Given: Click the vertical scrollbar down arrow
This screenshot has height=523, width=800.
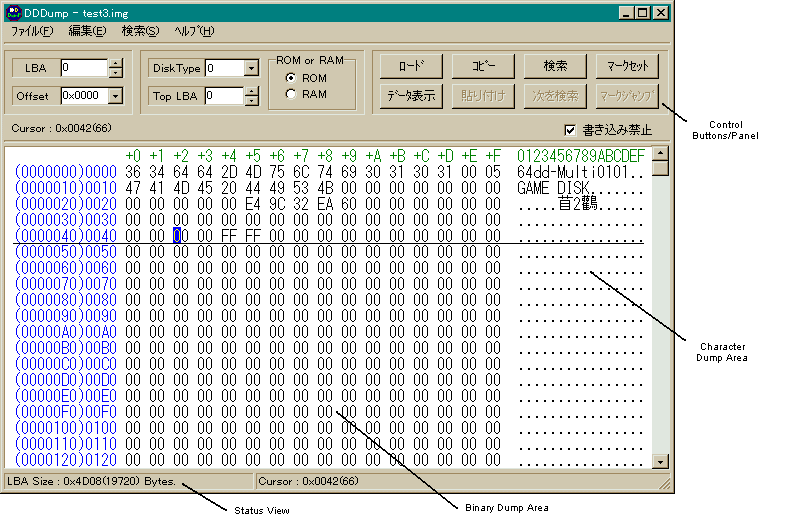Looking at the screenshot, I should (x=660, y=461).
